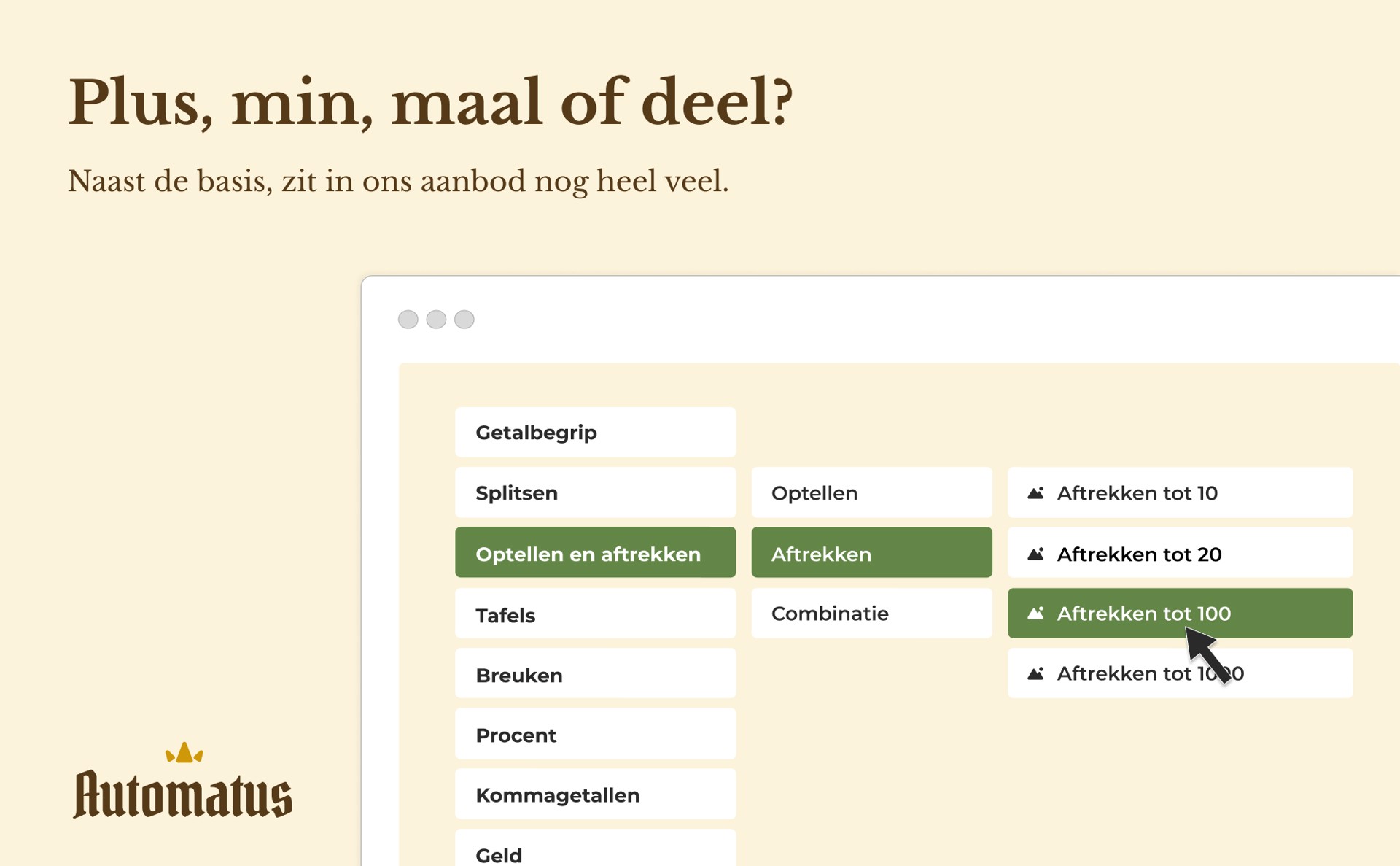Click the icon beside Aftrekken tot 1000
The width and height of the screenshot is (1400, 866).
tap(1035, 673)
